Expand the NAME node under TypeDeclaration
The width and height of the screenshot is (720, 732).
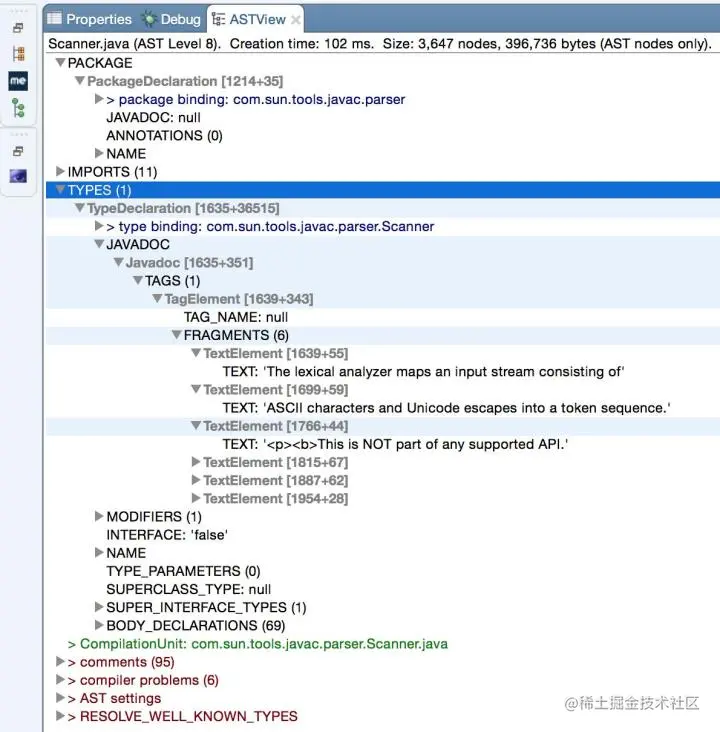99,552
